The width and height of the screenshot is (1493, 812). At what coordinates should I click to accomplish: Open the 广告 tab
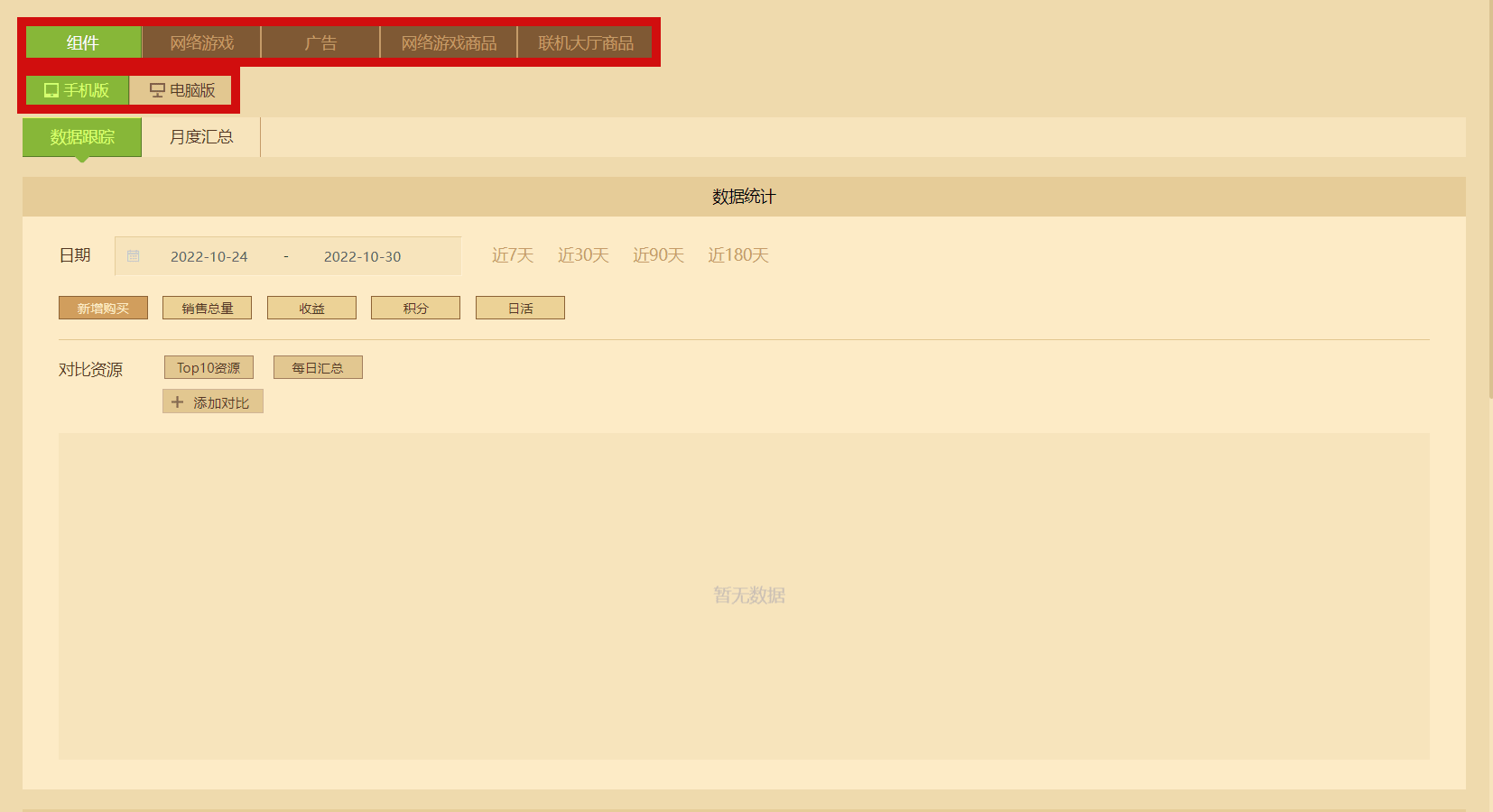pos(320,42)
